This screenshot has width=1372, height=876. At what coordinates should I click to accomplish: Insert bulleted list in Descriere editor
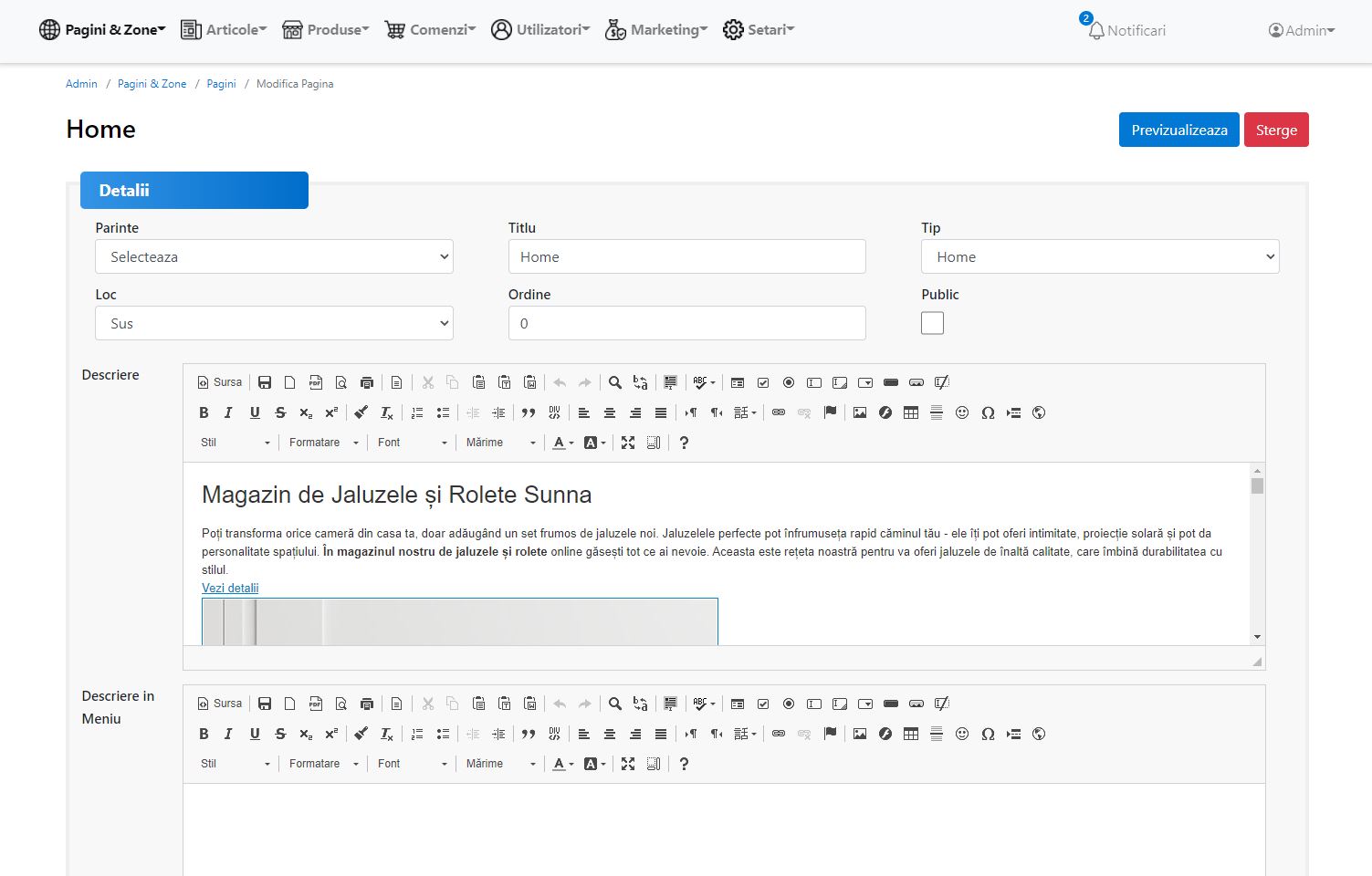443,412
